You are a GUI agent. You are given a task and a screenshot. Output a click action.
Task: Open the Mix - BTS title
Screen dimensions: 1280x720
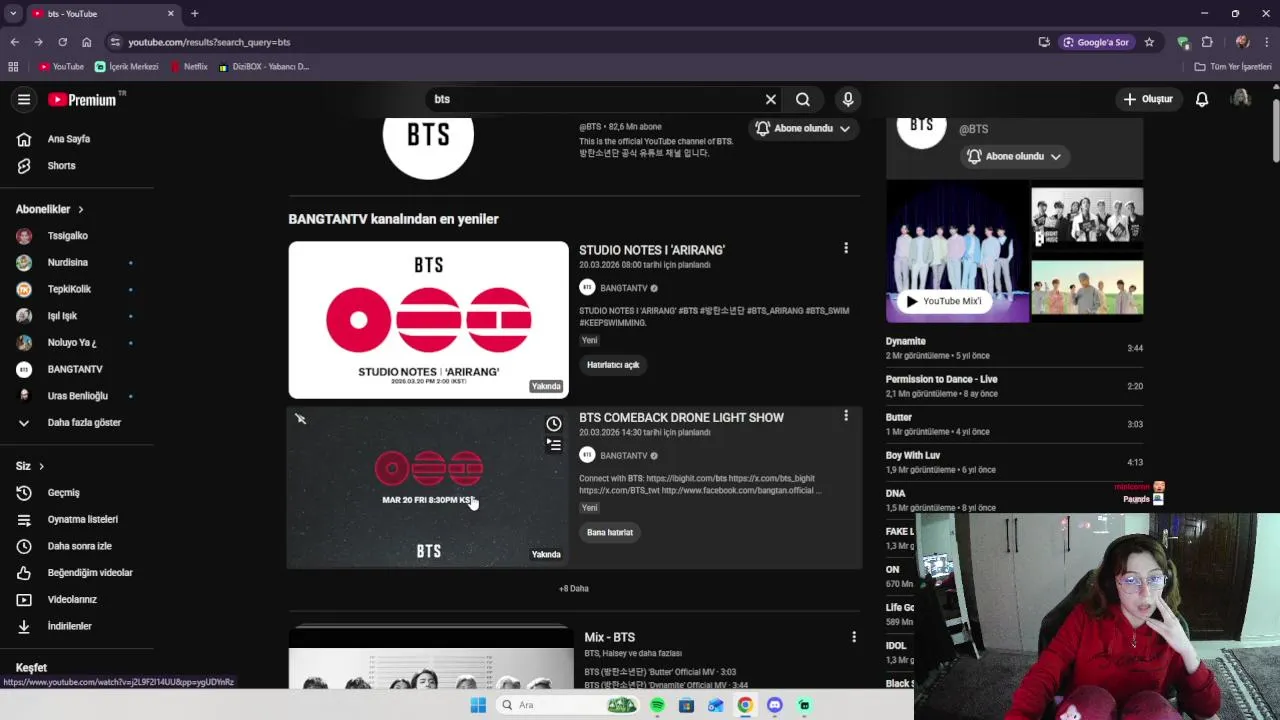coord(610,637)
